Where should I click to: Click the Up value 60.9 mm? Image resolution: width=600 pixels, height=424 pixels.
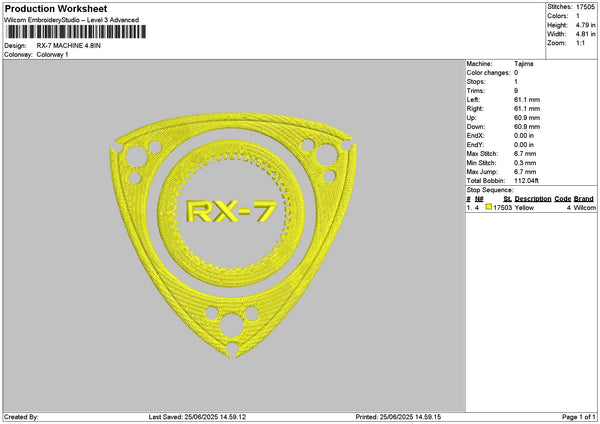click(527, 117)
